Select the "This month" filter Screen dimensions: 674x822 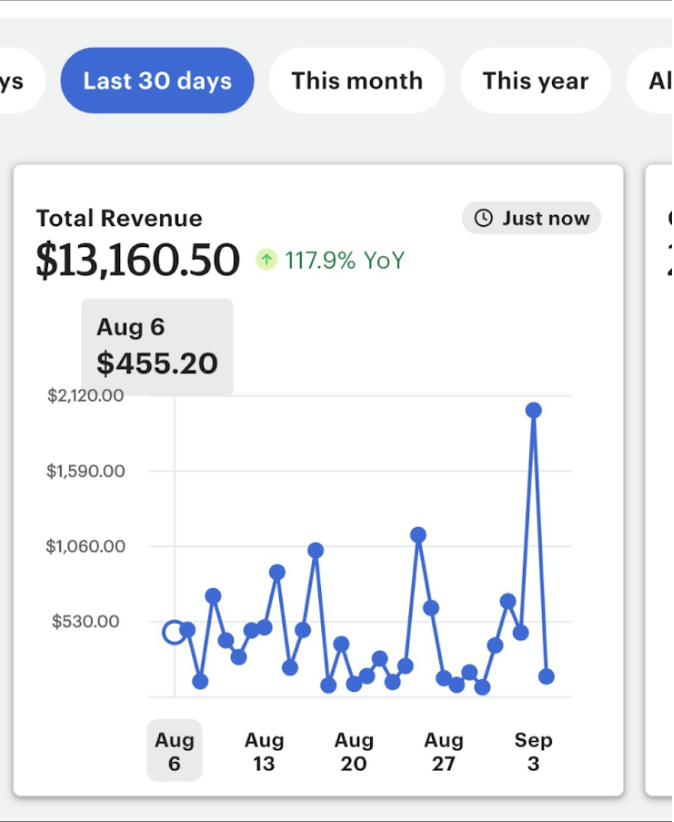[x=357, y=80]
